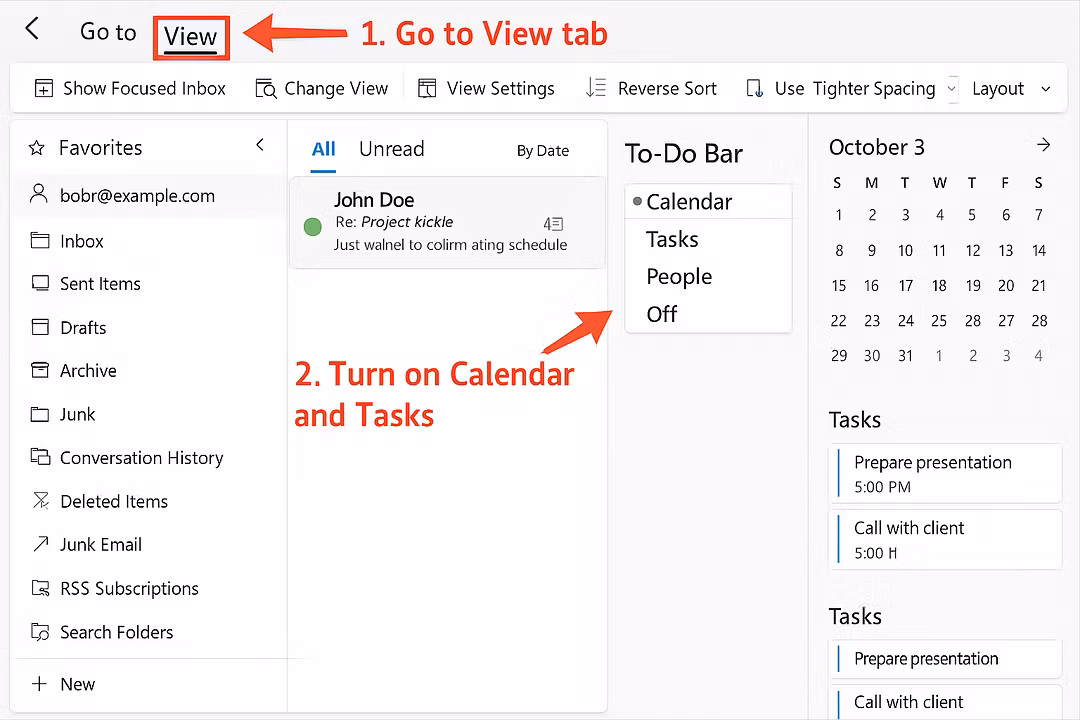Click the View Settings icon
Image resolution: width=1080 pixels, height=720 pixels.
point(427,89)
